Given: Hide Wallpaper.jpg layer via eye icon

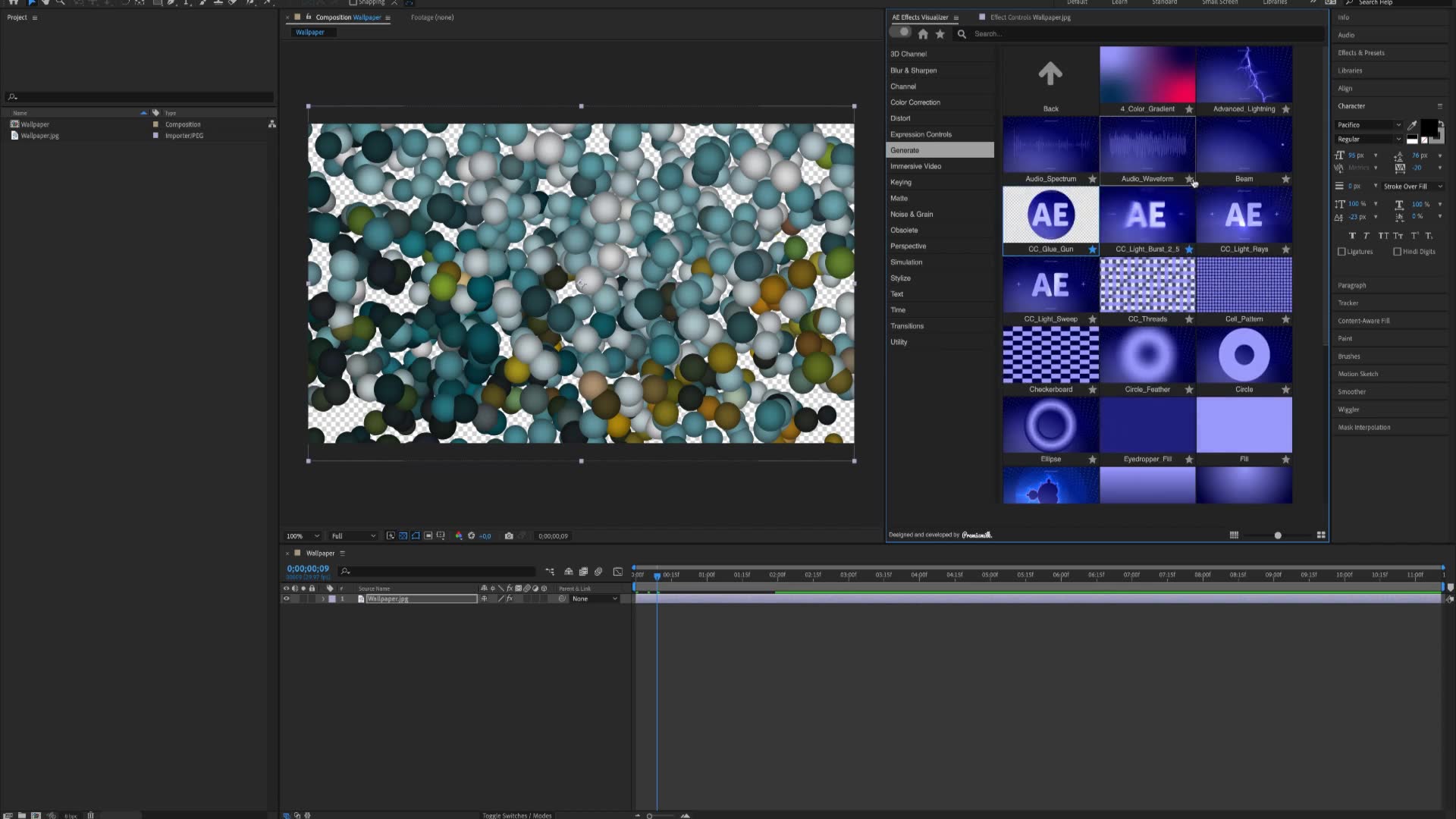Looking at the screenshot, I should tap(286, 599).
